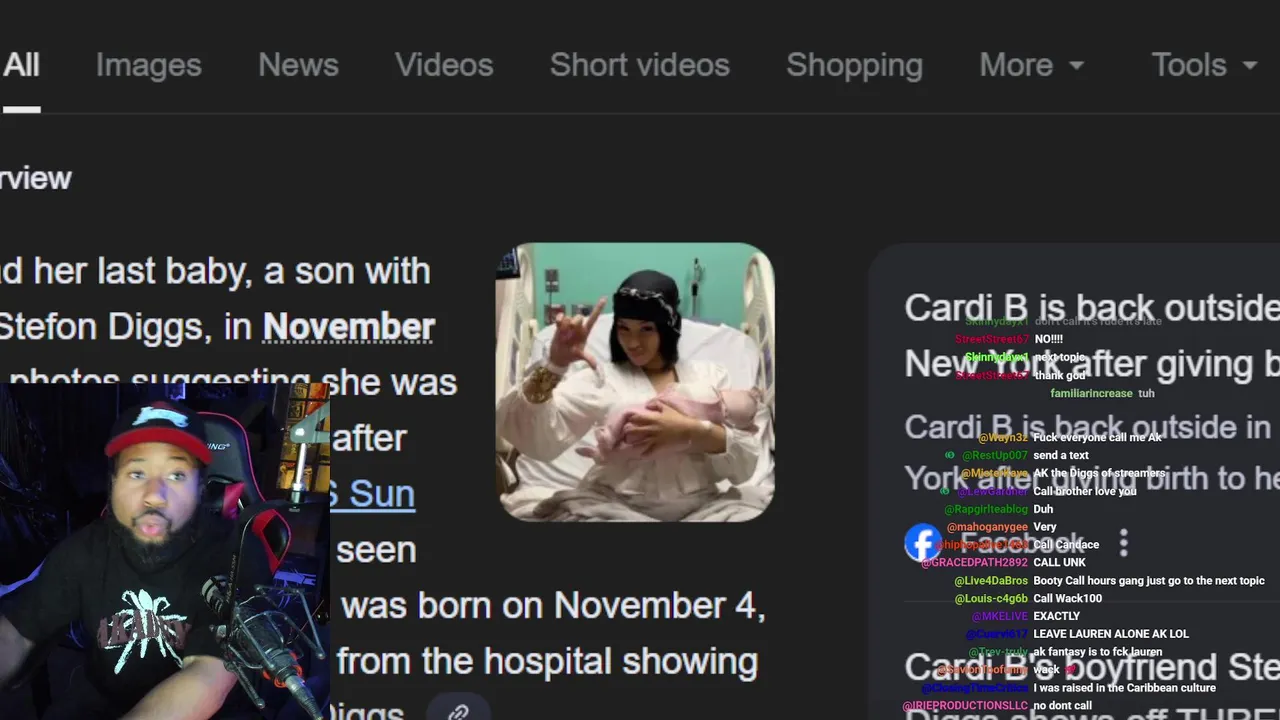Viewport: 1280px width, 720px height.
Task: Switch to the News tab
Action: click(298, 65)
